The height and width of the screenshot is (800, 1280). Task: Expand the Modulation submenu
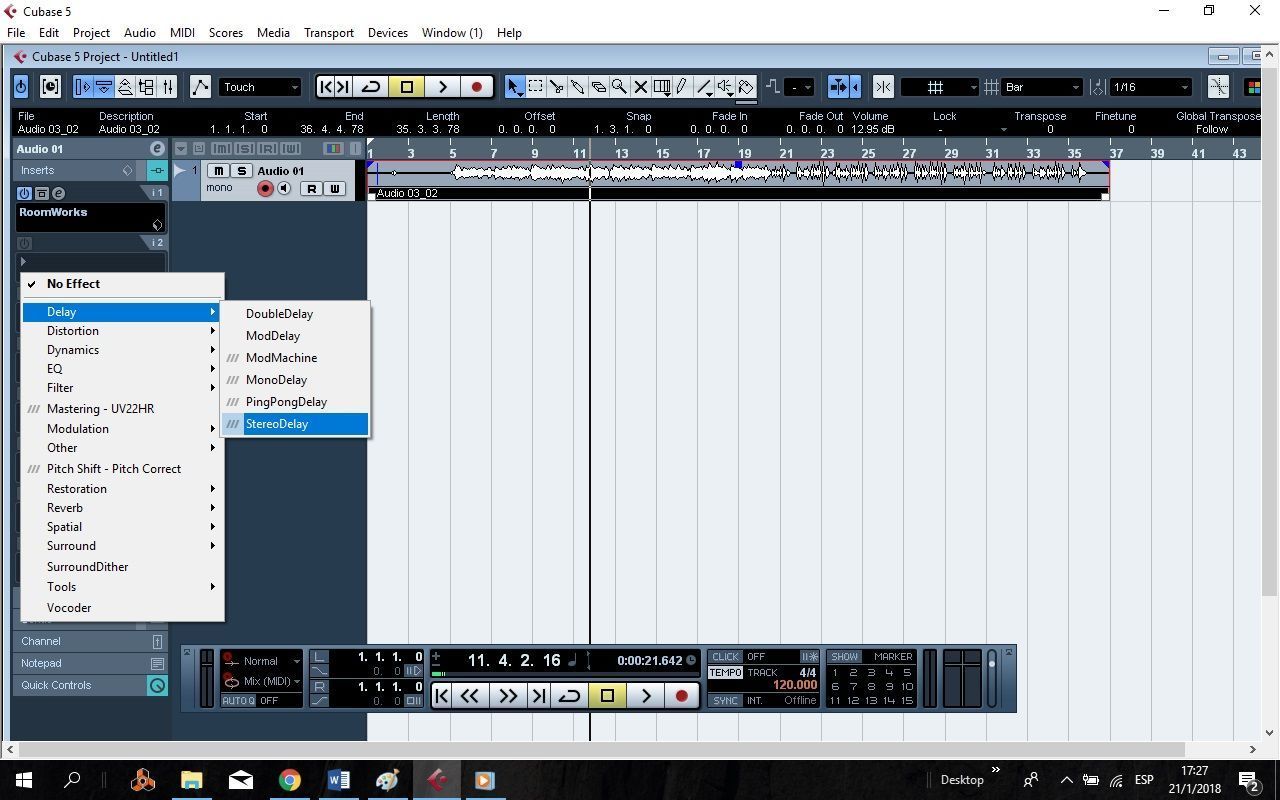pyautogui.click(x=121, y=429)
